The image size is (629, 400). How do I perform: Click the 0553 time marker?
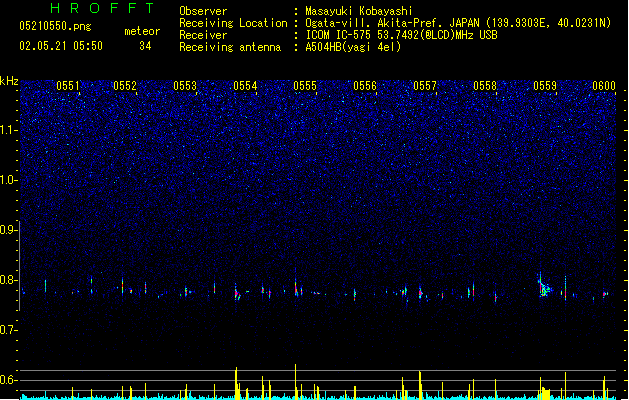(185, 86)
